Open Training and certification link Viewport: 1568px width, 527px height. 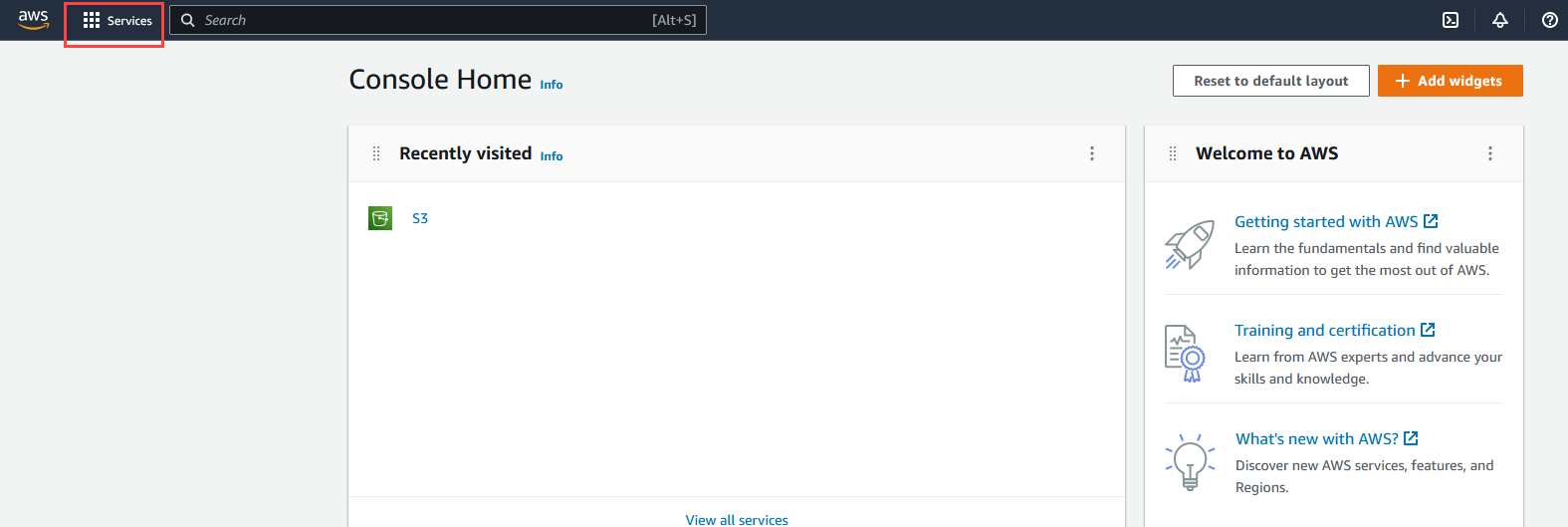pyautogui.click(x=1335, y=330)
